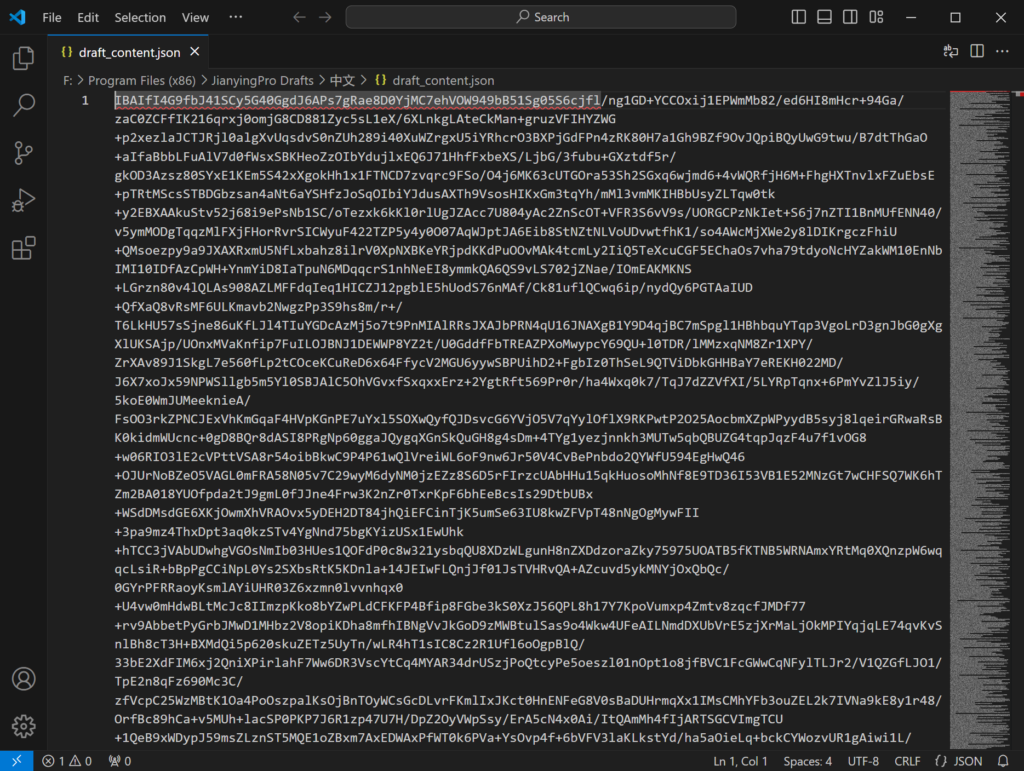Click text line starting +1QeB9xWDypJ59msZLzn

pyautogui.click(x=513, y=738)
